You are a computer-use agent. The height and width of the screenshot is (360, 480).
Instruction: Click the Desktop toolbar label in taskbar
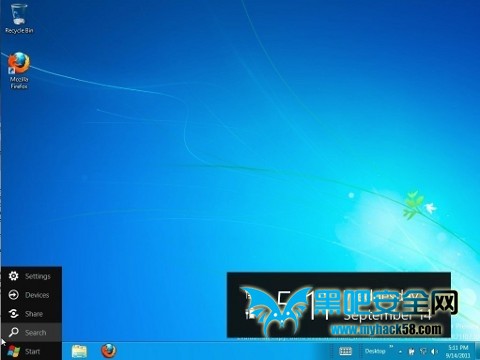click(375, 351)
